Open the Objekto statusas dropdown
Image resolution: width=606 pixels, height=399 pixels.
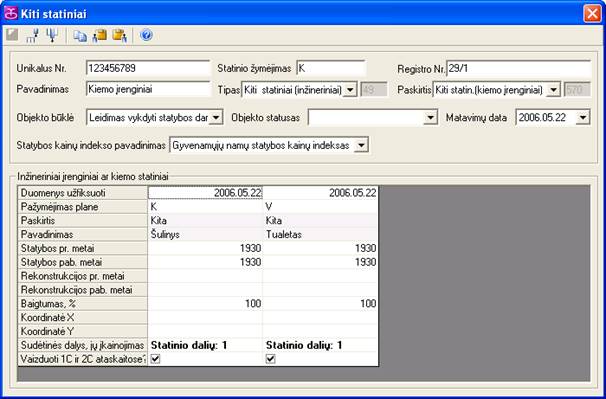tap(430, 118)
